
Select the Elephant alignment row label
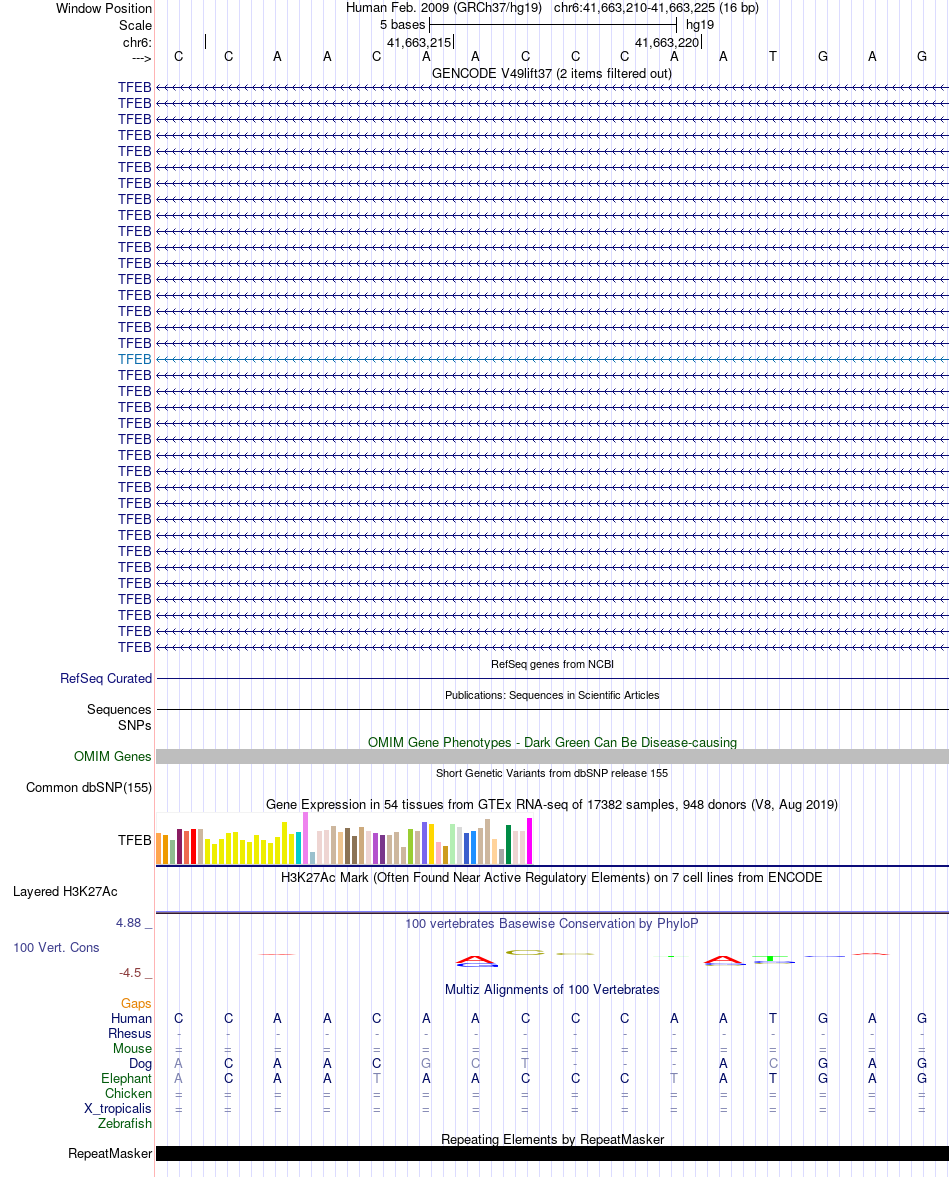[x=126, y=1079]
